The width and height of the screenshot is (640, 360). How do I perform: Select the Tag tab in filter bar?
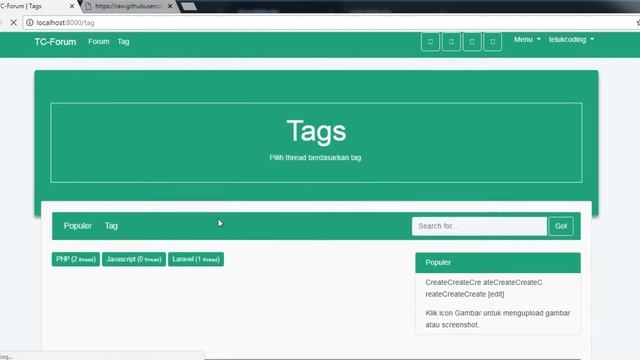coord(111,226)
